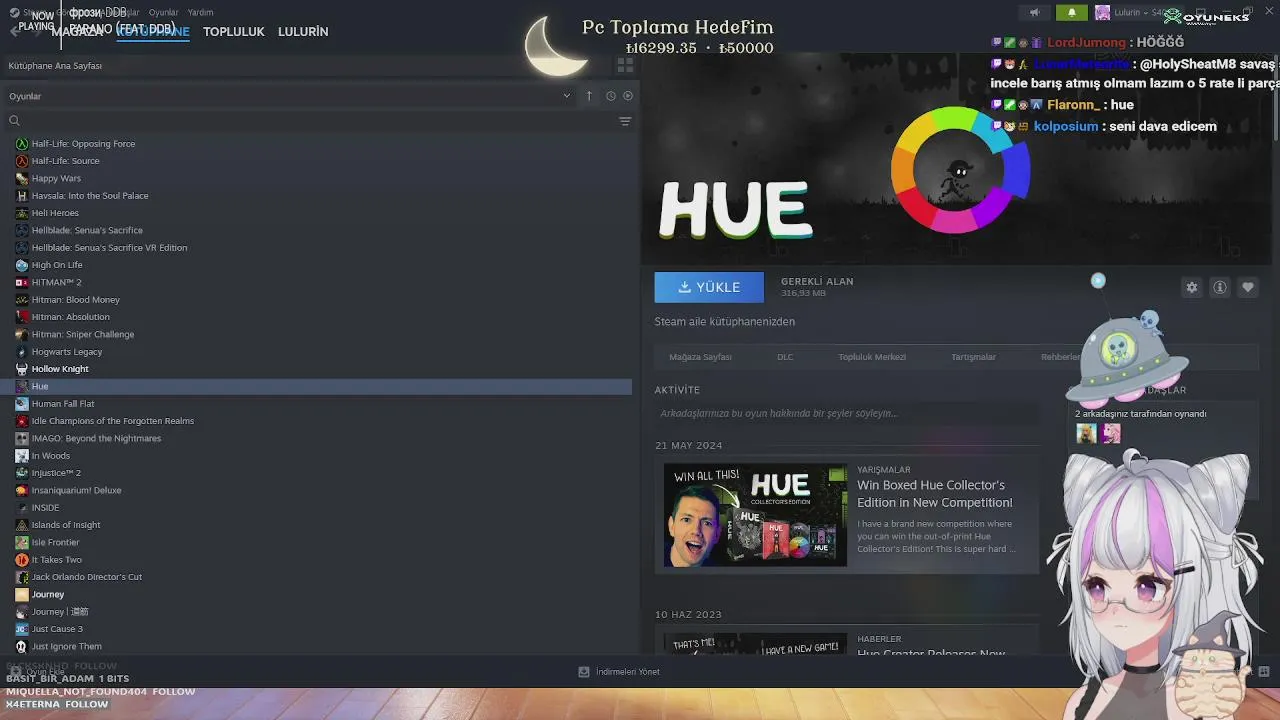Click the HITMAN 2 game icon

pos(22,282)
